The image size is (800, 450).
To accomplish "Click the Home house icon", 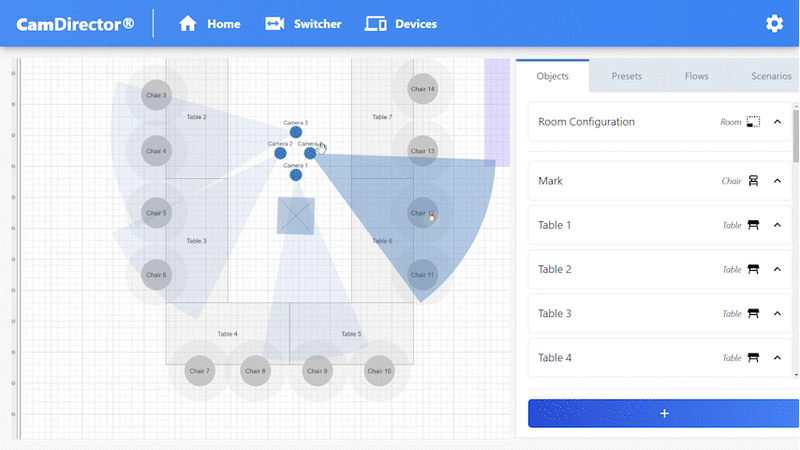I will (x=187, y=23).
